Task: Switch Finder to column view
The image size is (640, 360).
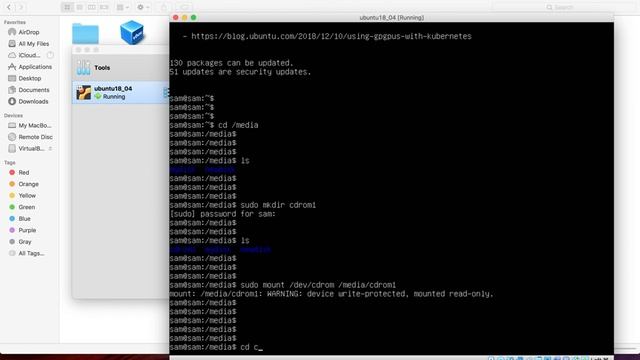Action: pos(92,7)
